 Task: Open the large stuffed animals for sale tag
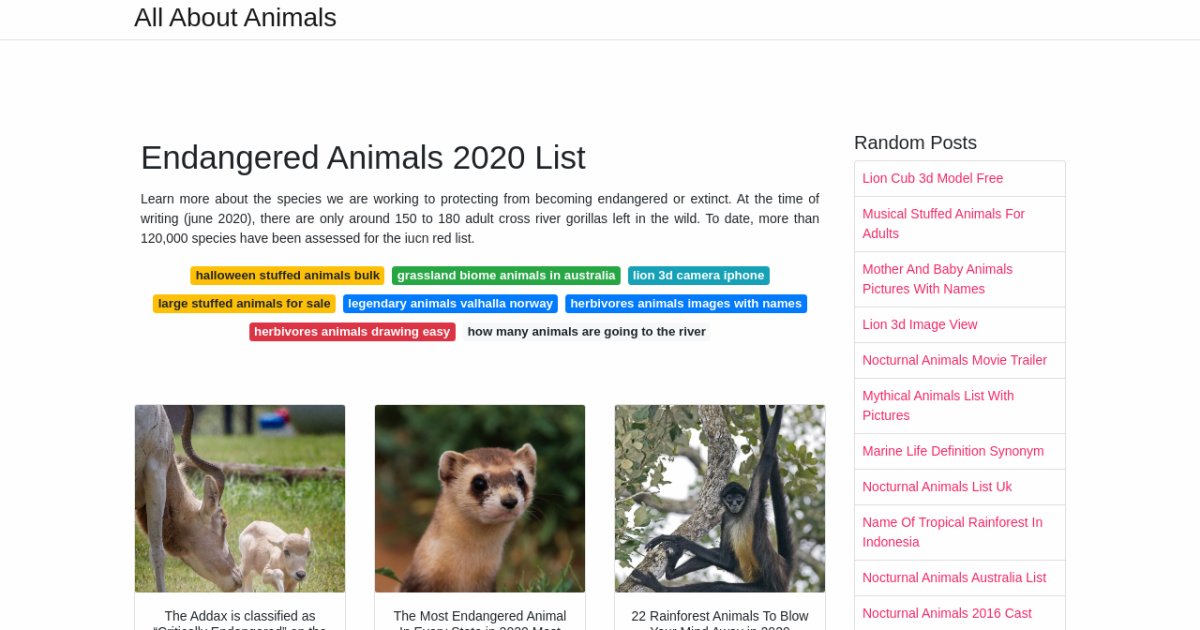244,304
